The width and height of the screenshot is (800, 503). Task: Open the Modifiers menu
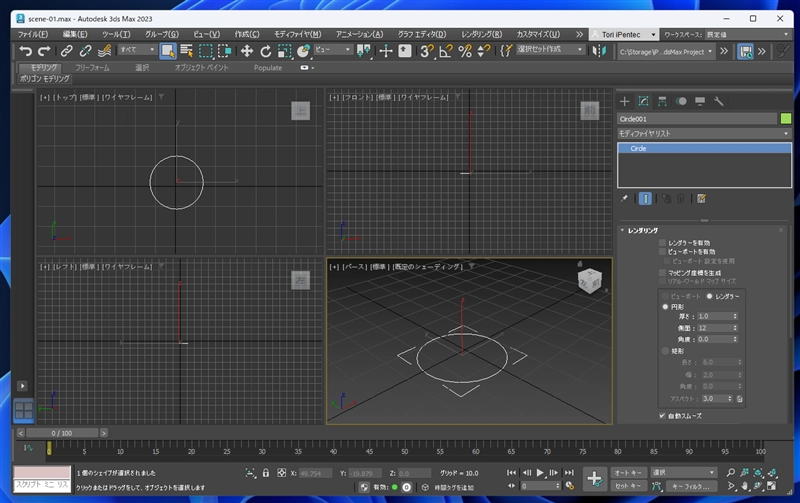(298, 34)
